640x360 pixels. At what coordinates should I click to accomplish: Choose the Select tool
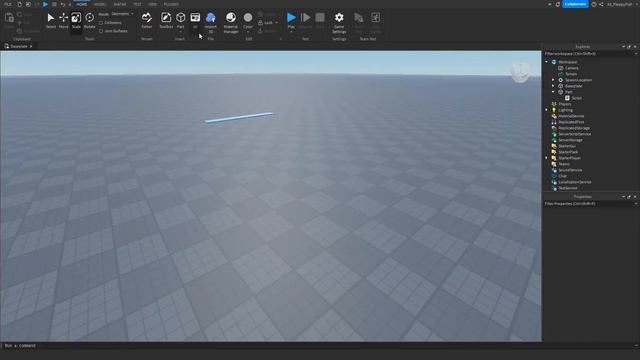[51, 20]
